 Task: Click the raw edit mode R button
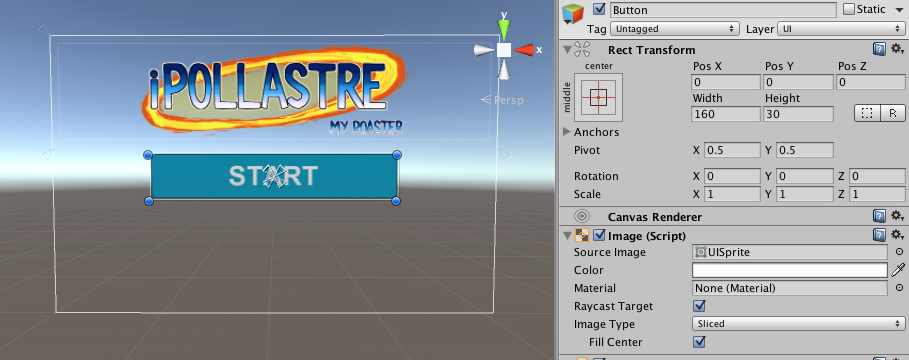point(892,114)
